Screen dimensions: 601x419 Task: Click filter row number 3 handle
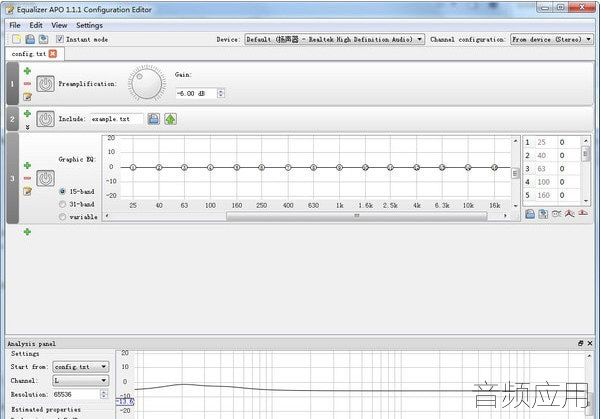13,178
